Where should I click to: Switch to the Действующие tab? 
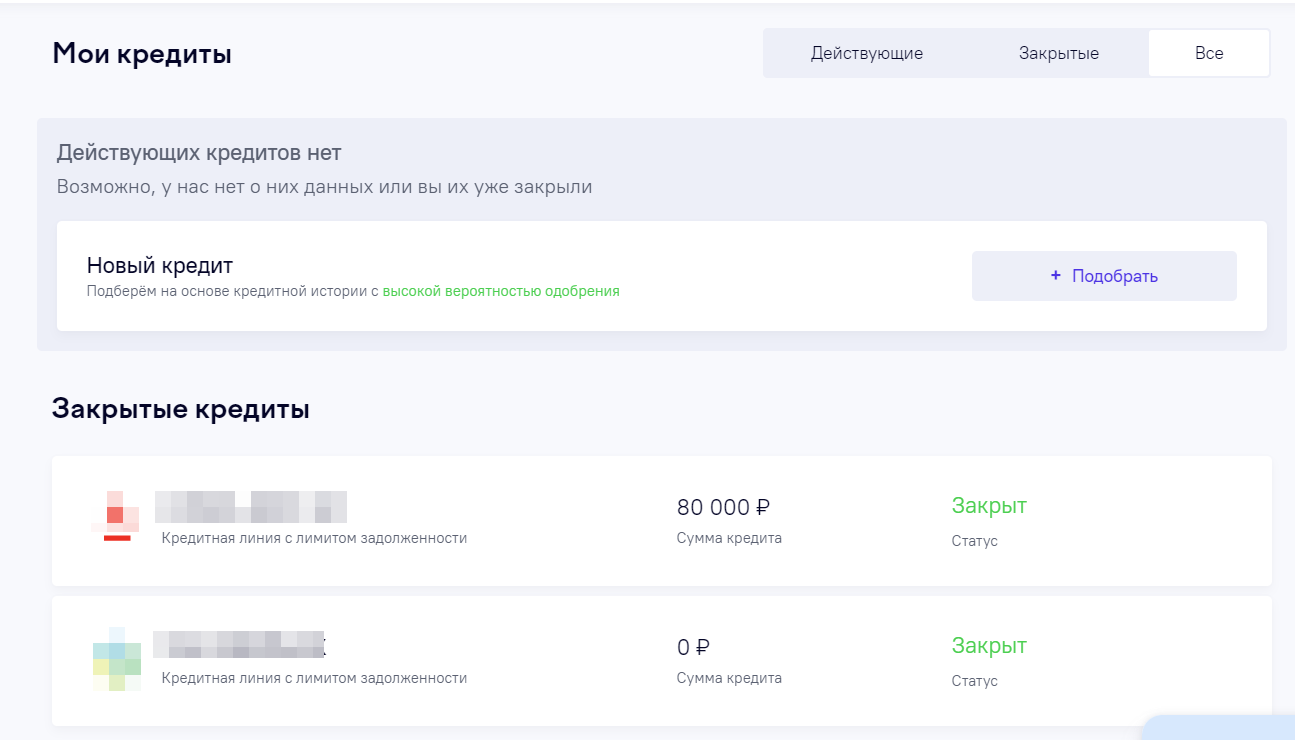866,54
